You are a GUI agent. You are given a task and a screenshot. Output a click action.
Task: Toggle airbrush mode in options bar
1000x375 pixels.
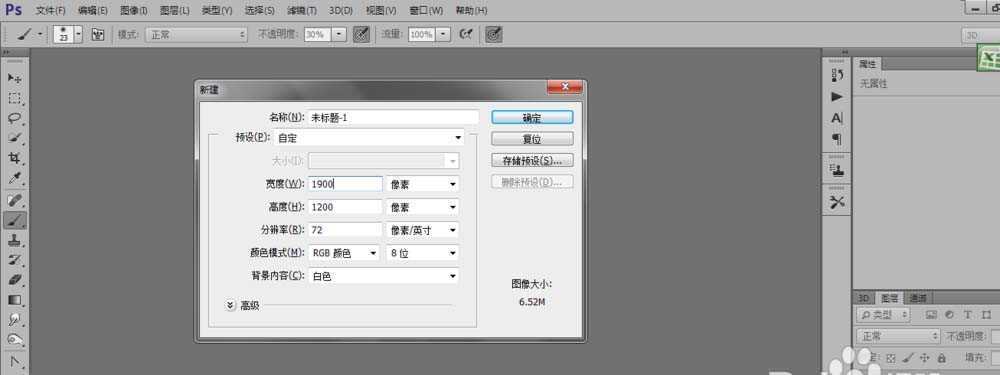(466, 34)
